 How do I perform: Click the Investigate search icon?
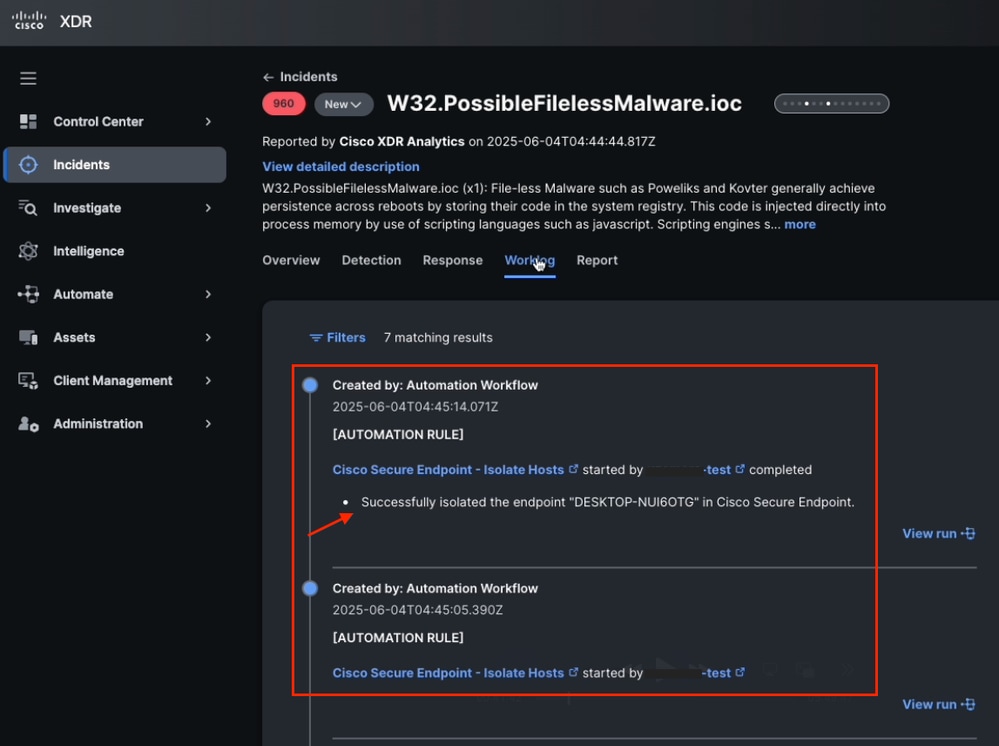tap(28, 208)
